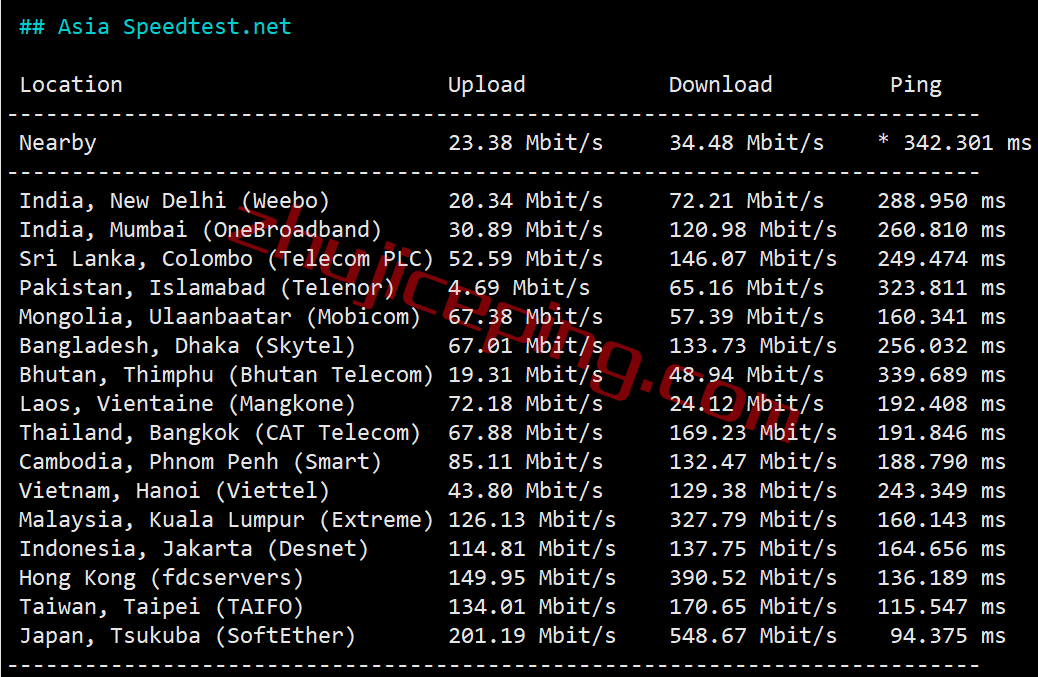Screen dimensions: 1038x677
Task: Click Mongolia, Ulaanbaatar (Mobicom) entry
Action: coord(220,317)
